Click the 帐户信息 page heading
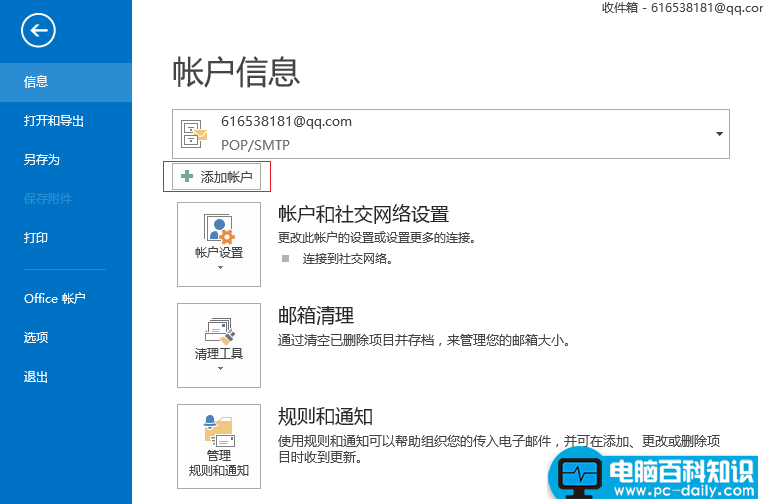Viewport: 763px width, 504px height. [236, 72]
